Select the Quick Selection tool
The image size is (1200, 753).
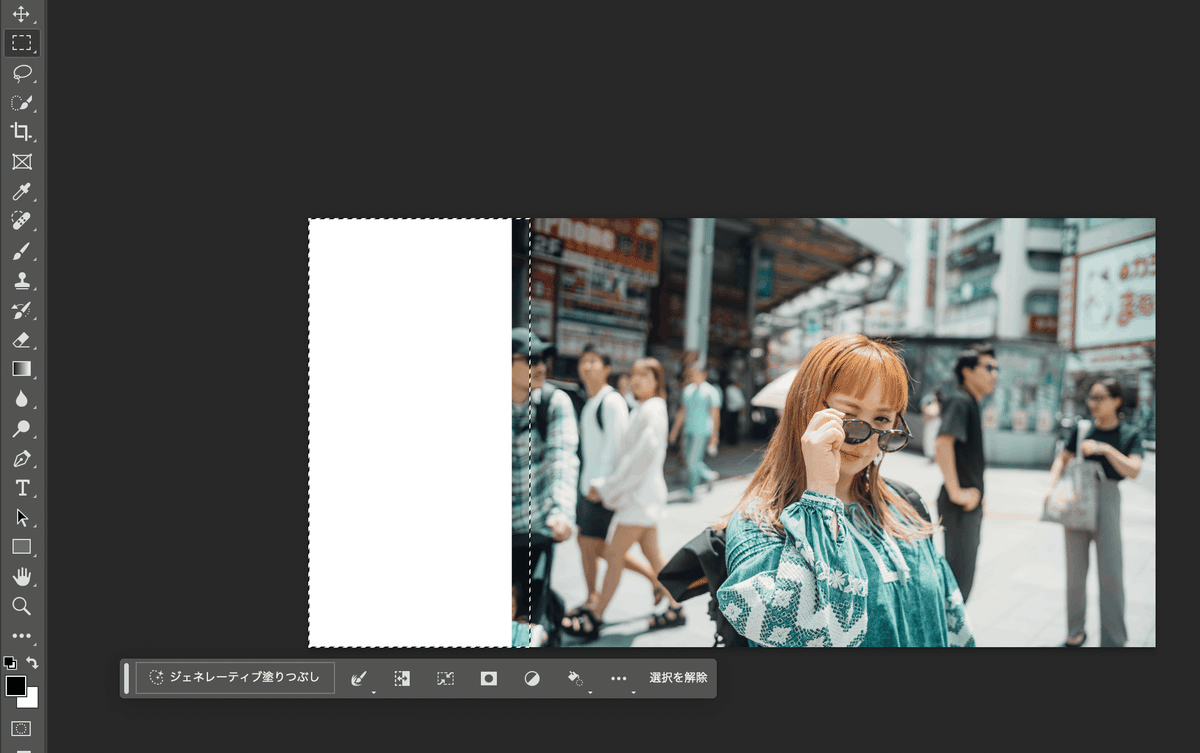21,102
